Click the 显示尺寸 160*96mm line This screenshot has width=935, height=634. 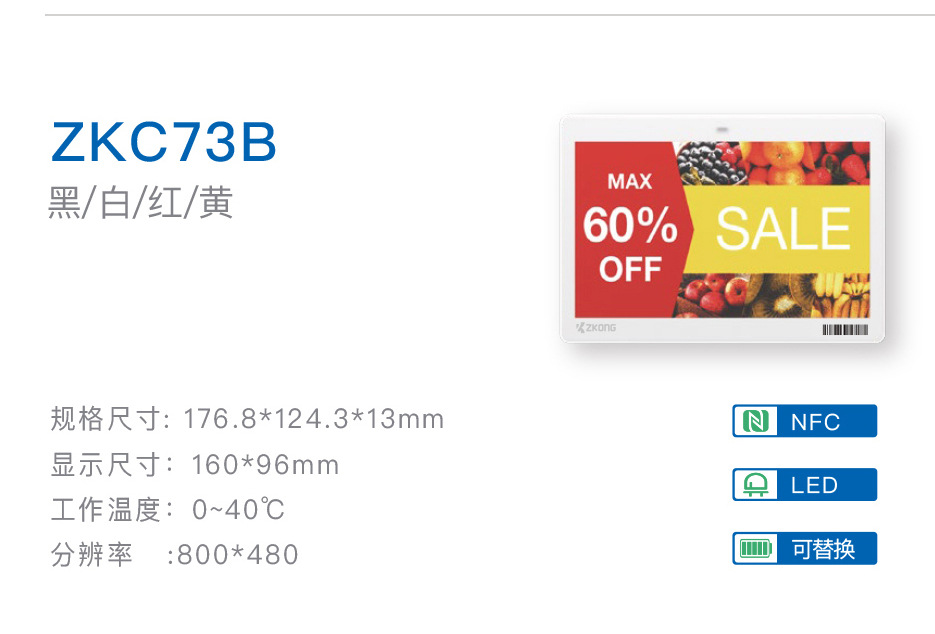click(195, 464)
